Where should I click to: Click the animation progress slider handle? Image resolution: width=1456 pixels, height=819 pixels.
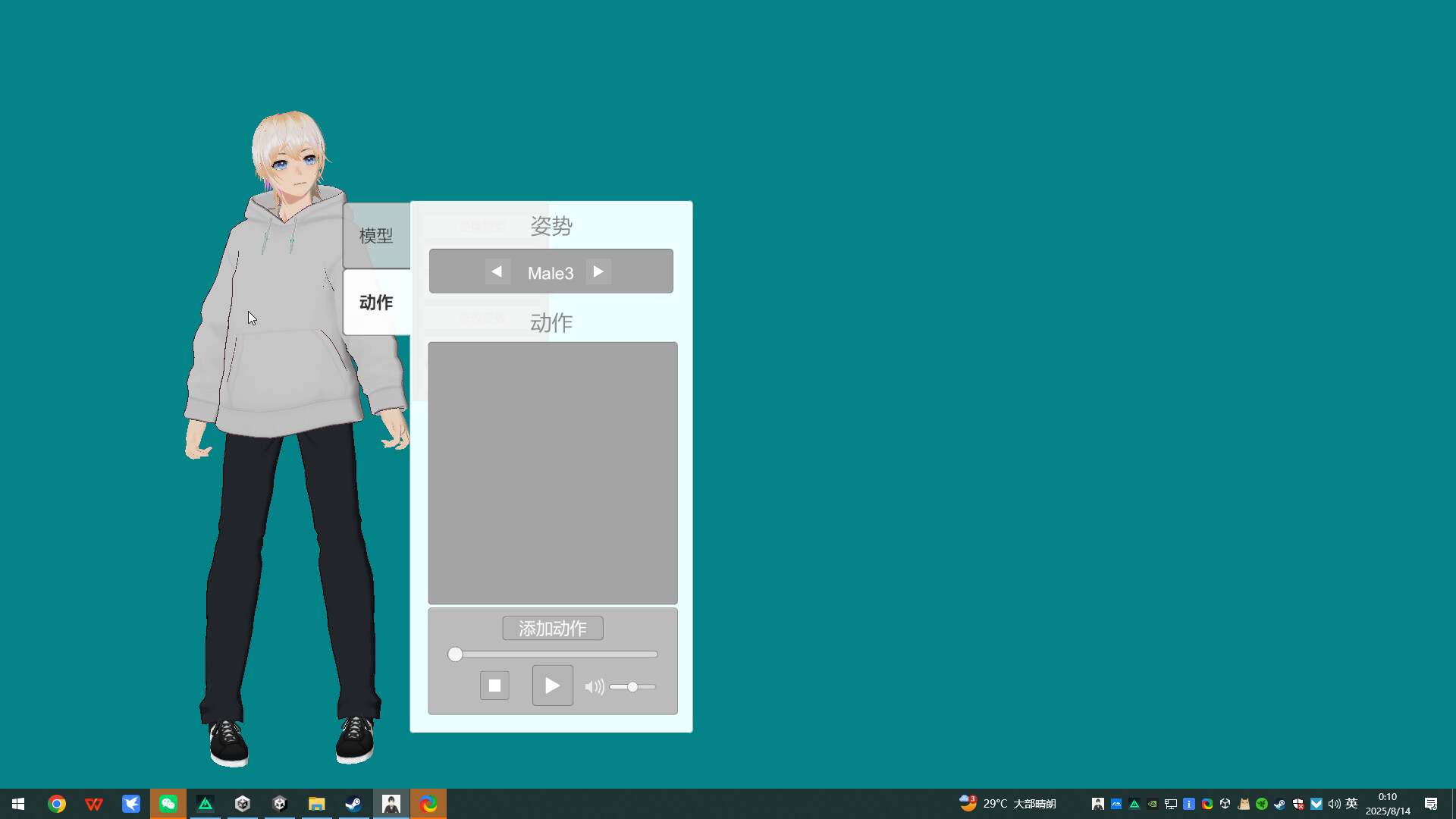pyautogui.click(x=454, y=654)
